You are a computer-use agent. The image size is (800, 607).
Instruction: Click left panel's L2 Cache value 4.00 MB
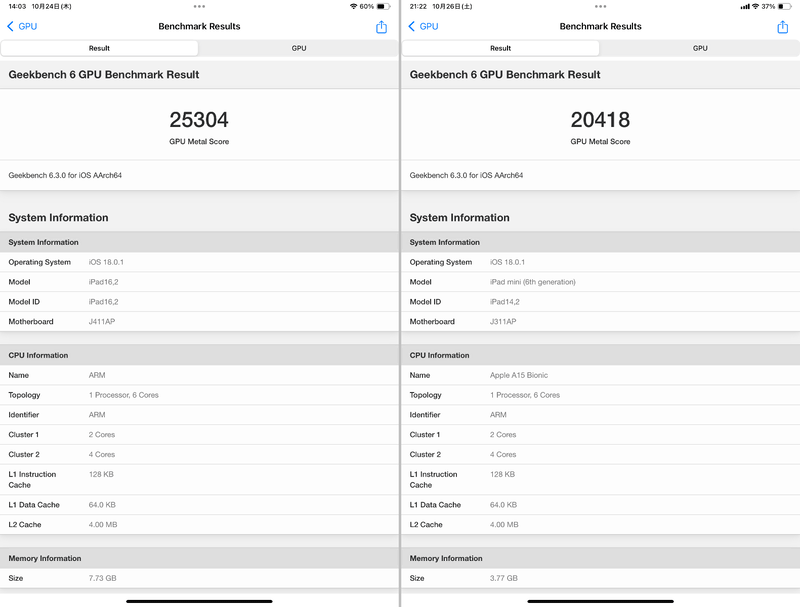click(x=103, y=525)
